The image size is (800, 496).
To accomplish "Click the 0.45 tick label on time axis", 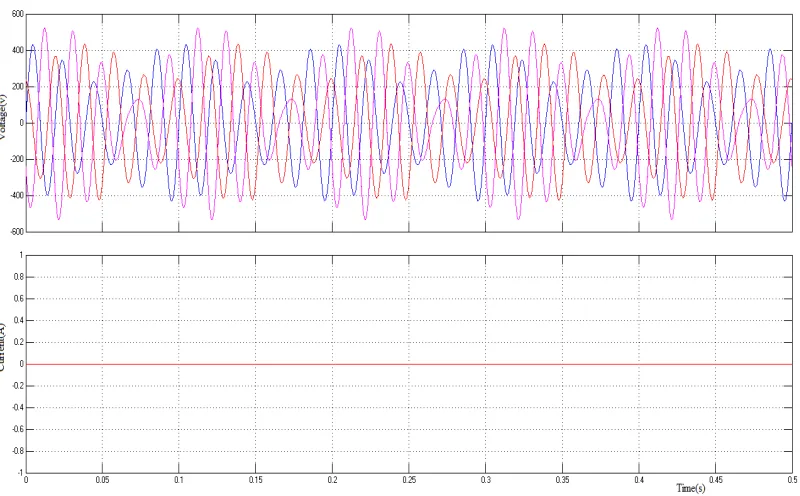I will point(716,480).
